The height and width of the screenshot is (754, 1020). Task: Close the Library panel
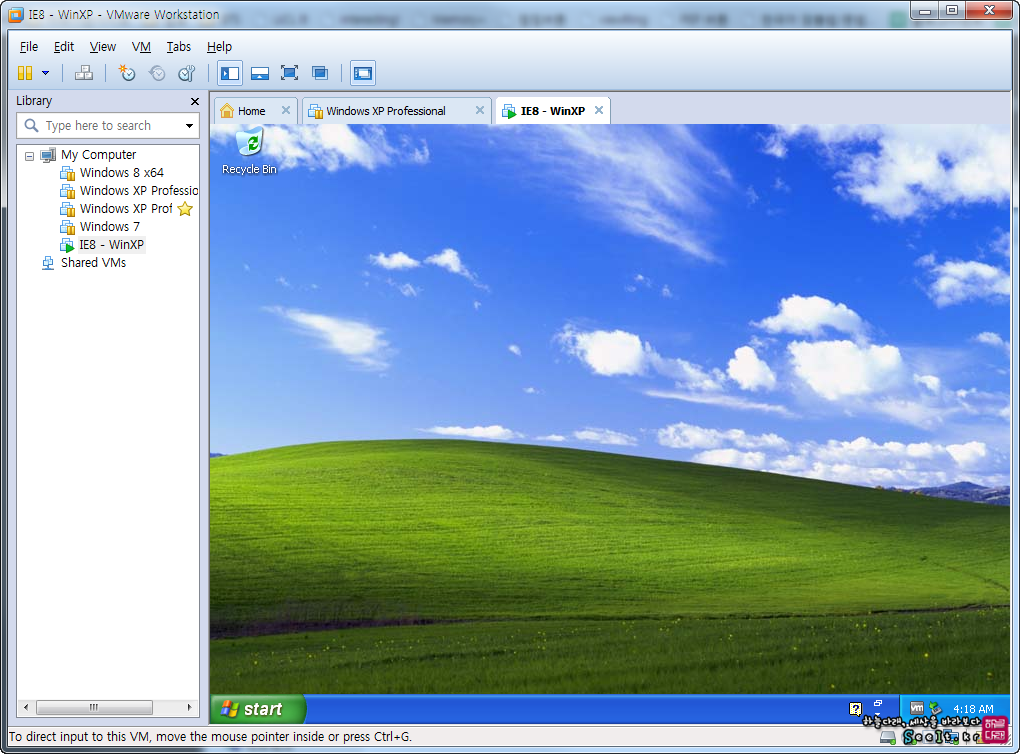click(x=195, y=101)
